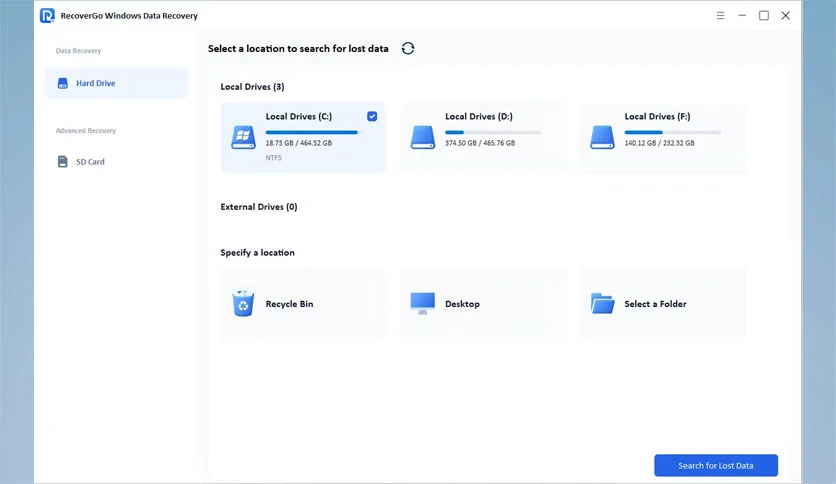Close the RecoverGo window
Viewport: 836px width, 484px height.
click(785, 15)
